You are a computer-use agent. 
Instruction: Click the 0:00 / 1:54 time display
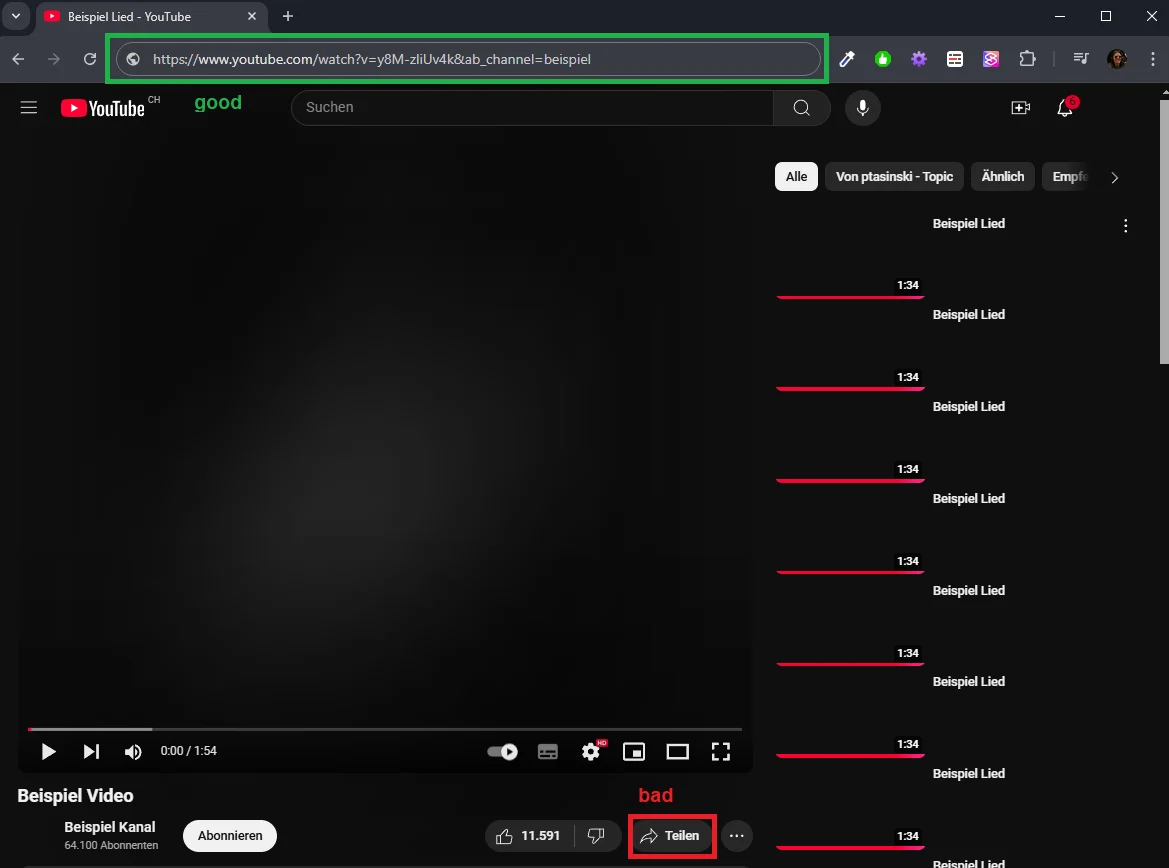[189, 751]
